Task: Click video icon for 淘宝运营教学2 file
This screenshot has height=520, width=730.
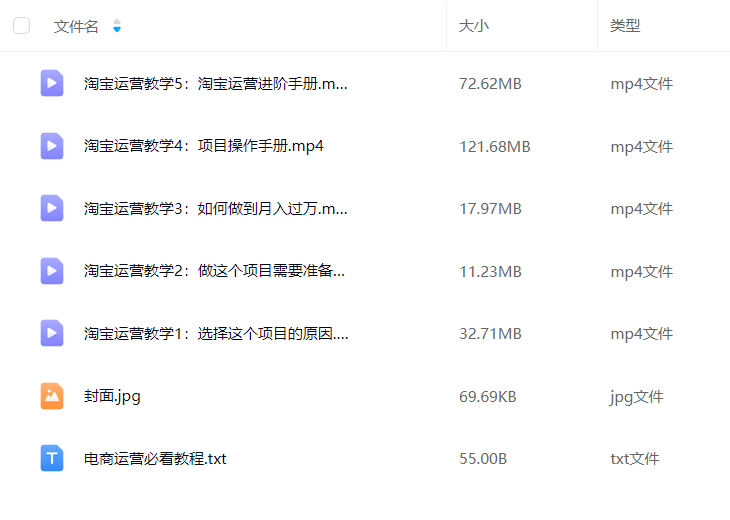Action: point(52,271)
